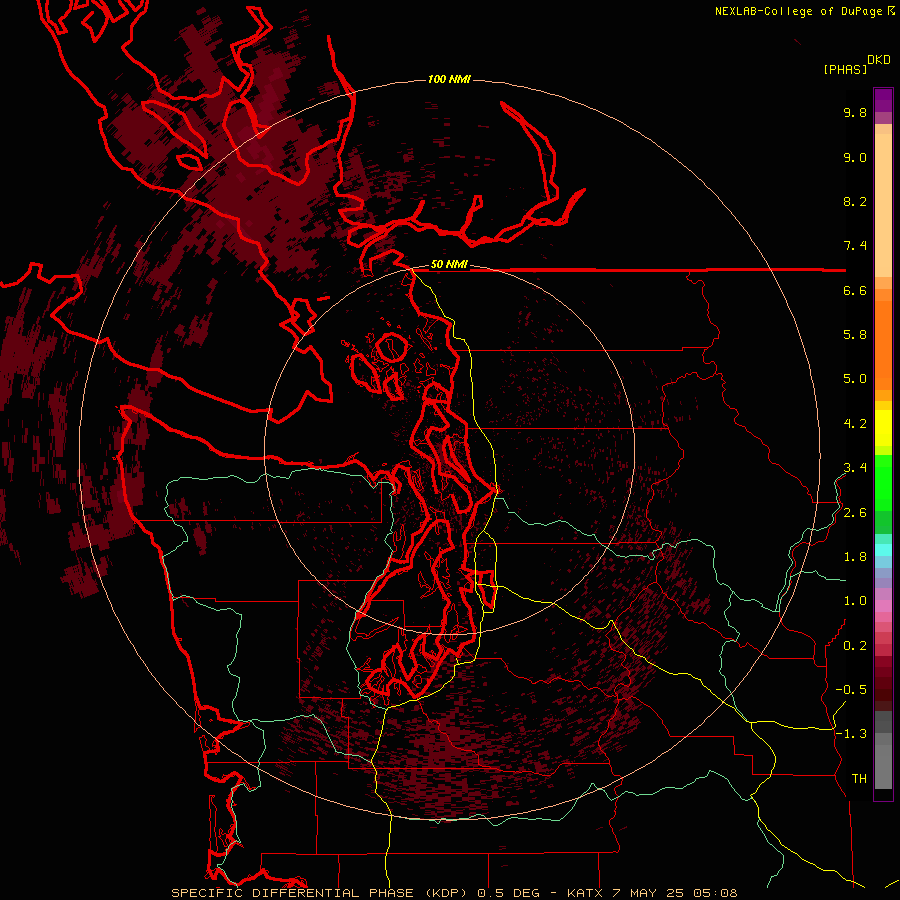The height and width of the screenshot is (900, 900).
Task: Click the TH threshold label in legend
Action: pyautogui.click(x=859, y=779)
